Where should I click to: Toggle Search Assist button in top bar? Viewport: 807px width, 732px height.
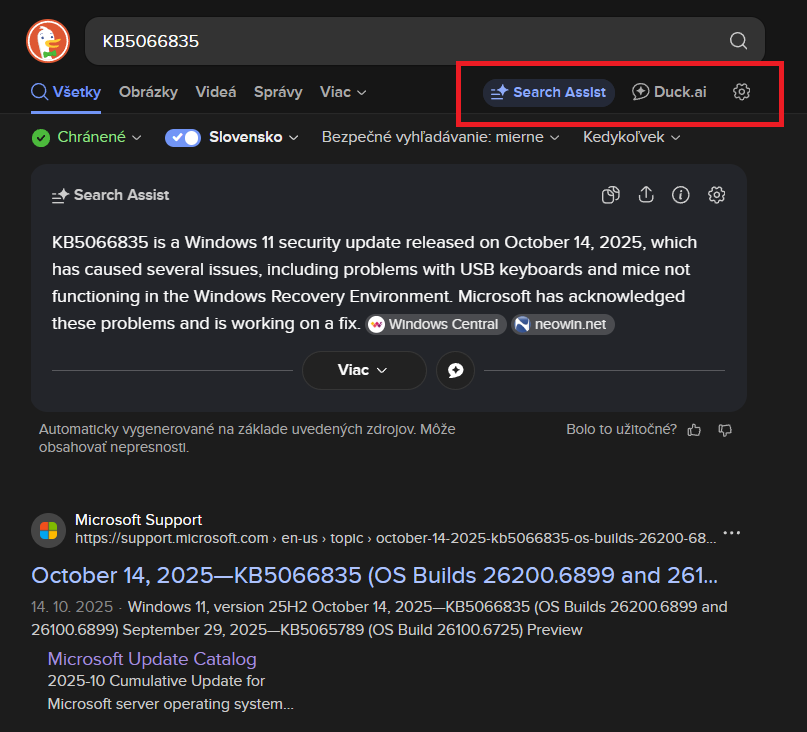(x=548, y=92)
